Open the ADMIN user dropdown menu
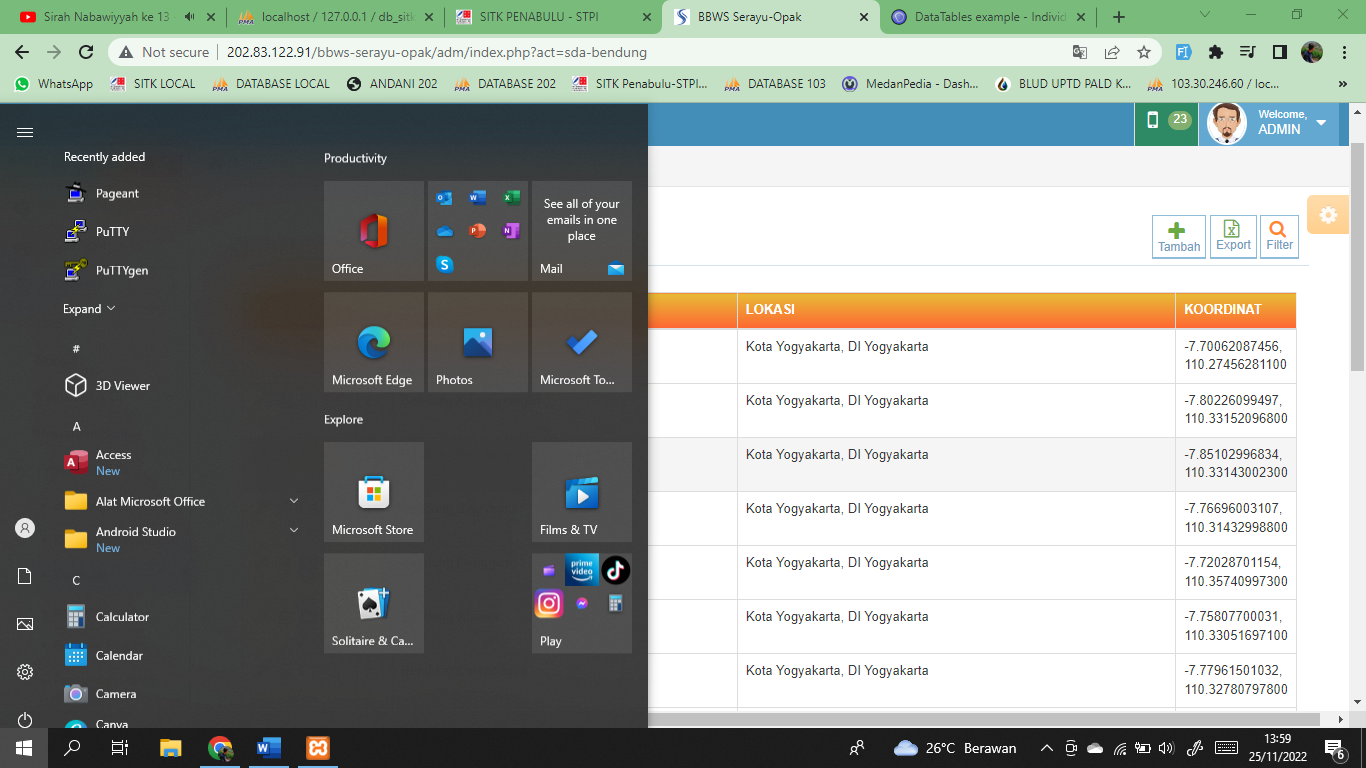The image size is (1366, 768). [1321, 122]
